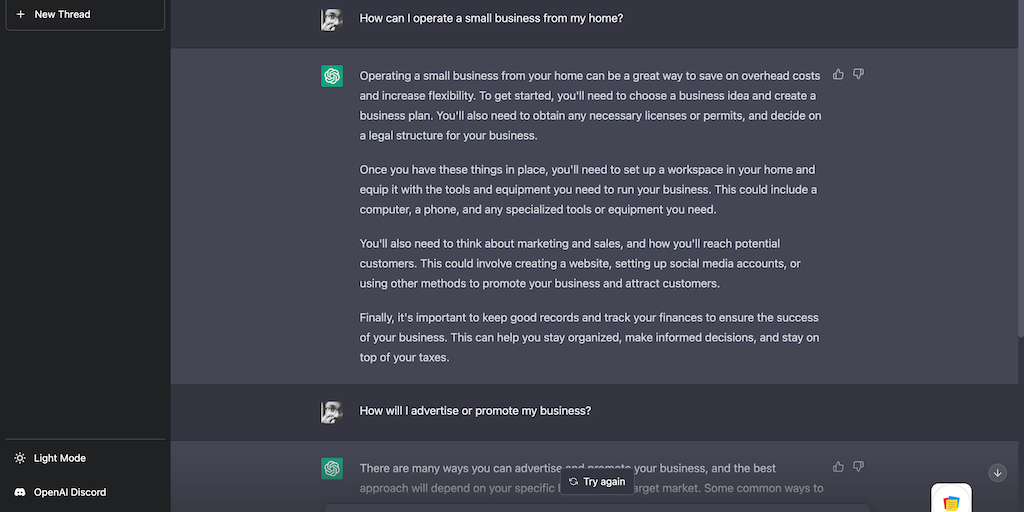Thumbs up the home business answer
The height and width of the screenshot is (512, 1024).
click(x=838, y=74)
